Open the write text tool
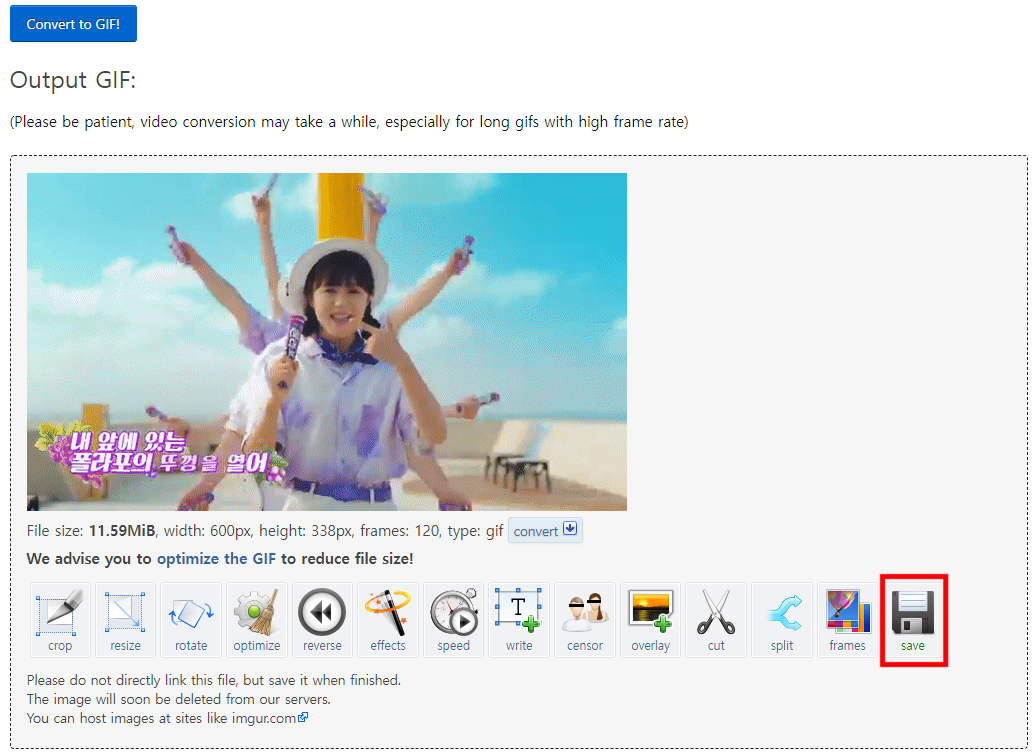1035x755 pixels. coord(519,620)
